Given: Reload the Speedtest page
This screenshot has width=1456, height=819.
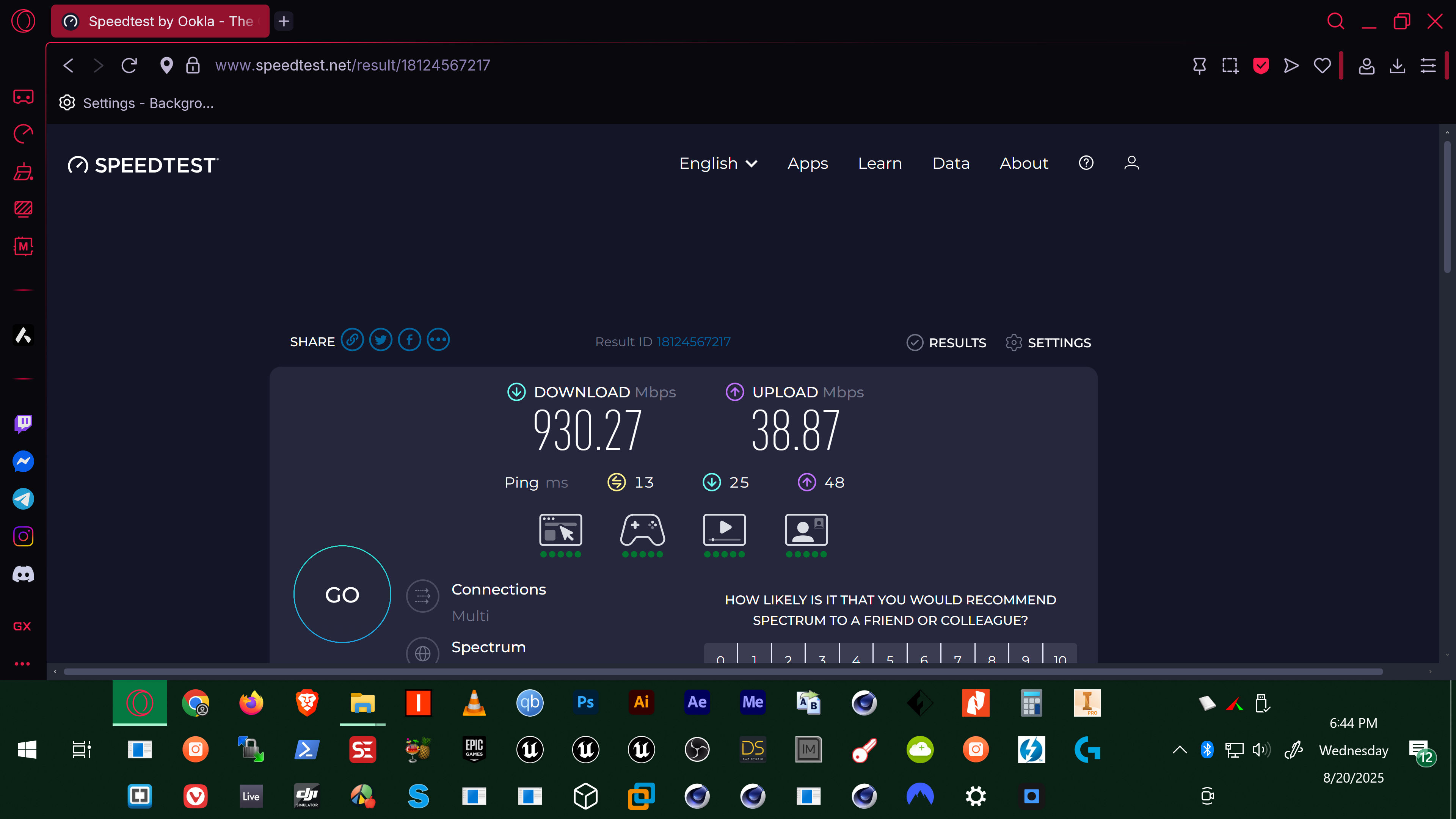Looking at the screenshot, I should click(x=129, y=66).
